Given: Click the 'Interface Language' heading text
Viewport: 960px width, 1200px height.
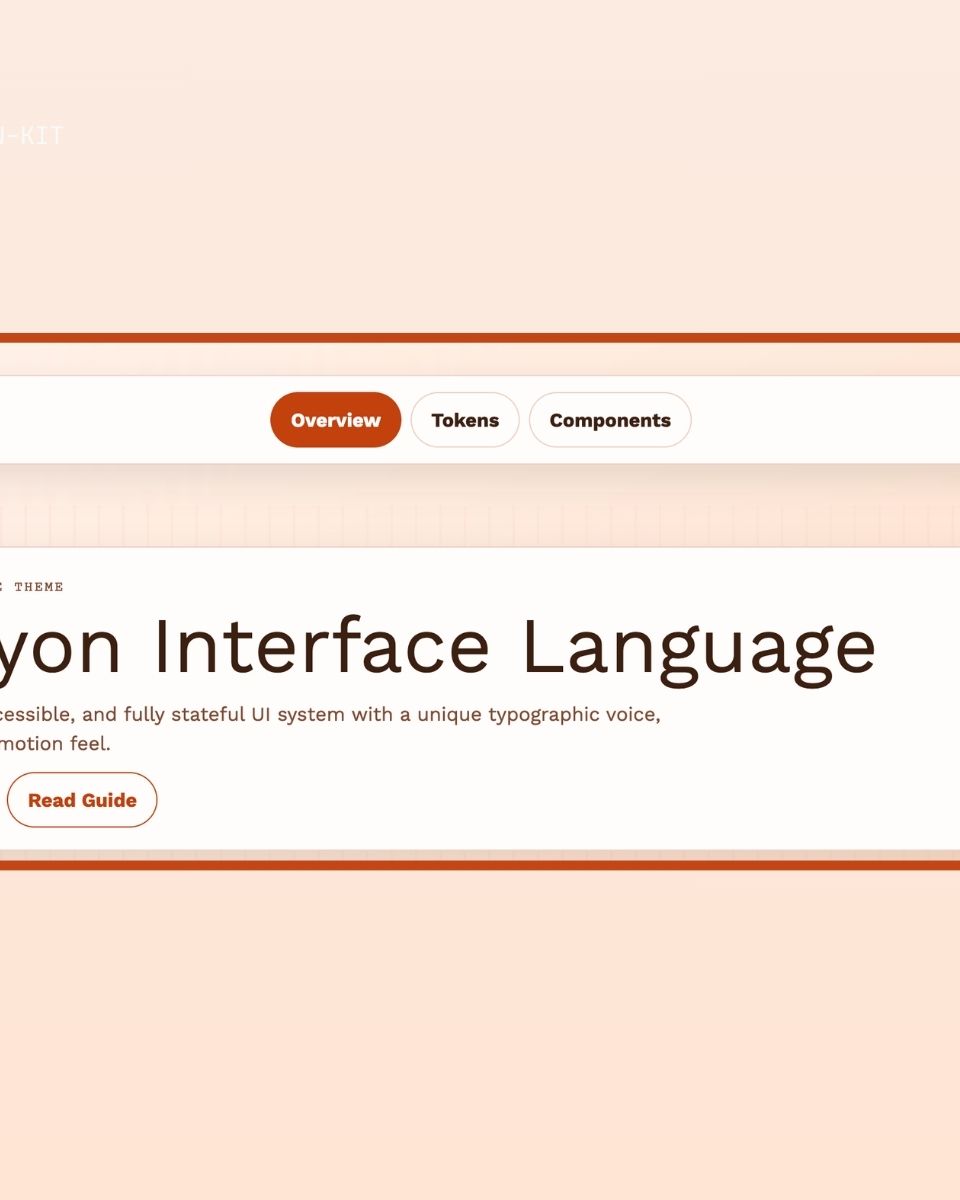Looking at the screenshot, I should (x=515, y=650).
